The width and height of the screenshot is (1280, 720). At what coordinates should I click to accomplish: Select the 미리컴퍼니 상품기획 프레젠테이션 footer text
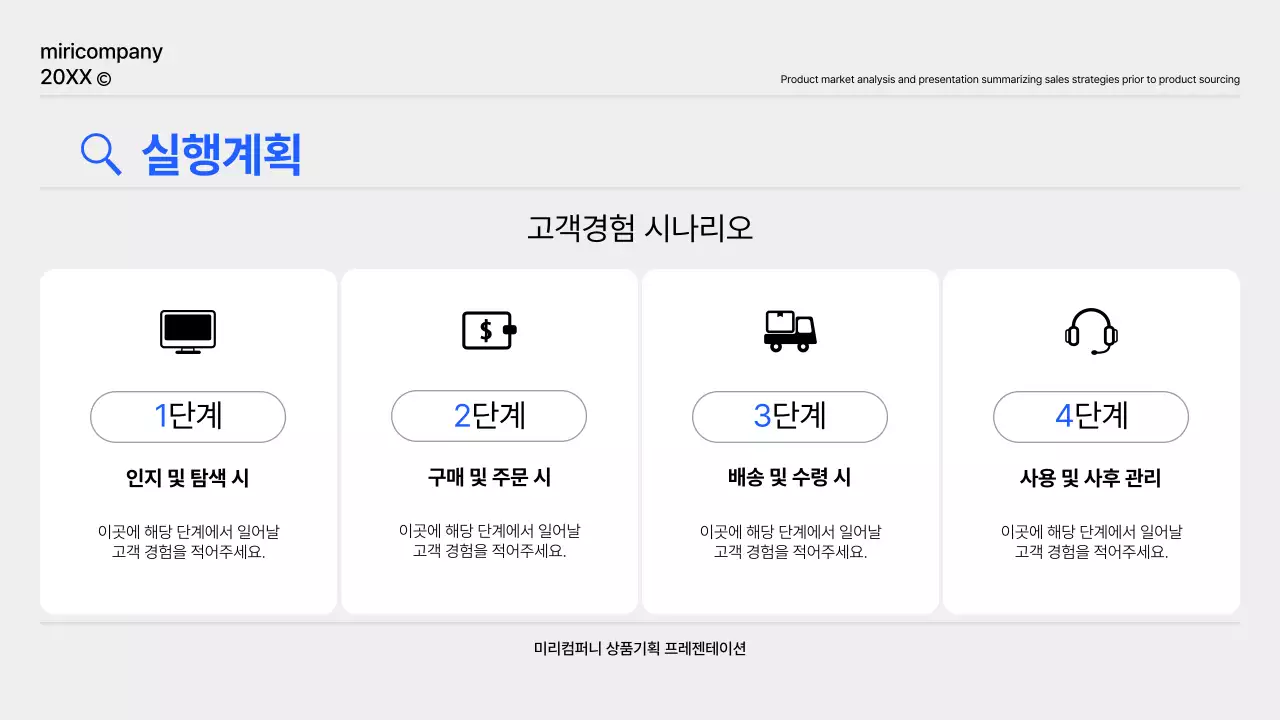tap(640, 648)
